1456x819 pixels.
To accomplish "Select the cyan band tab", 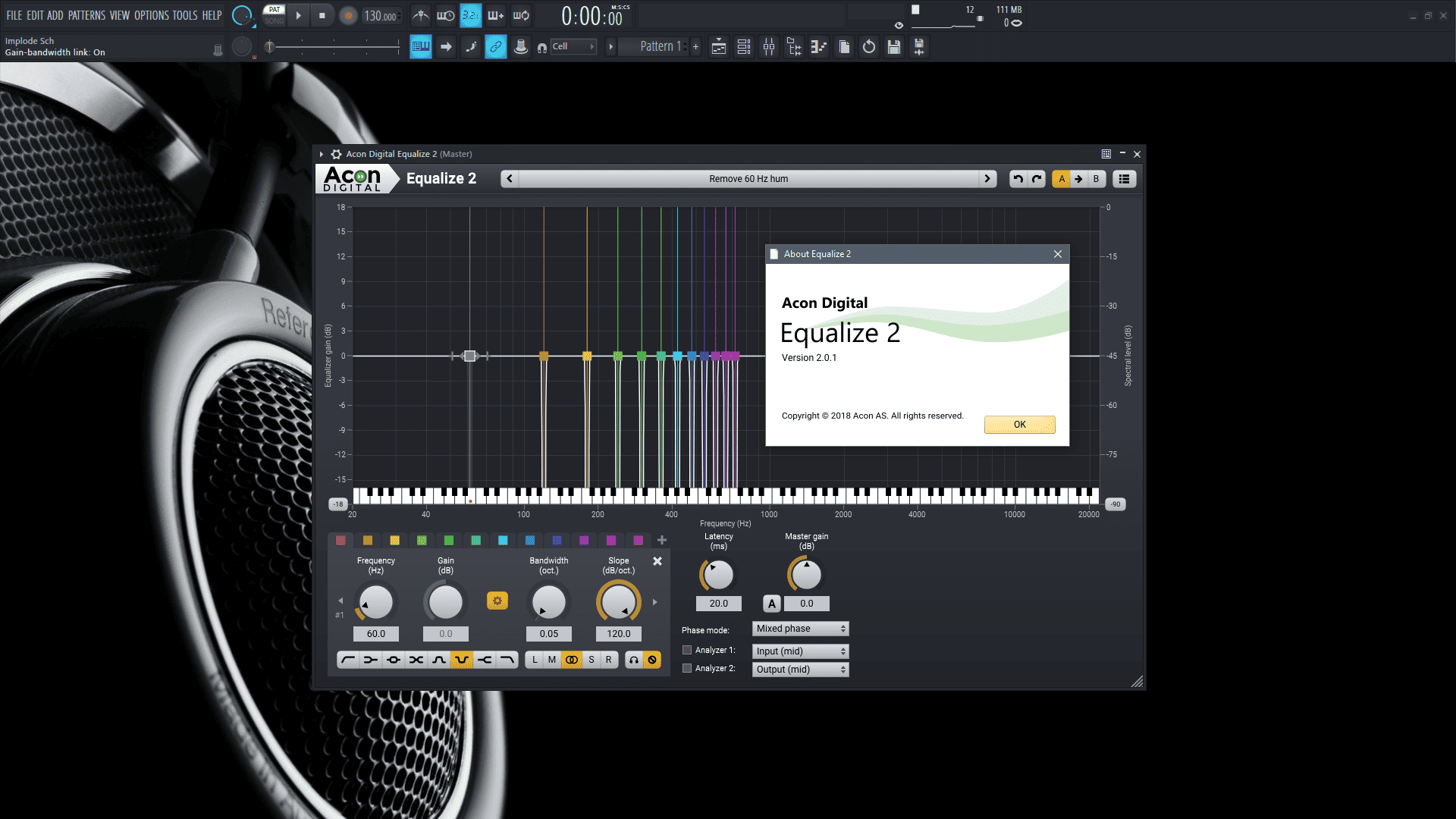I will [x=503, y=541].
